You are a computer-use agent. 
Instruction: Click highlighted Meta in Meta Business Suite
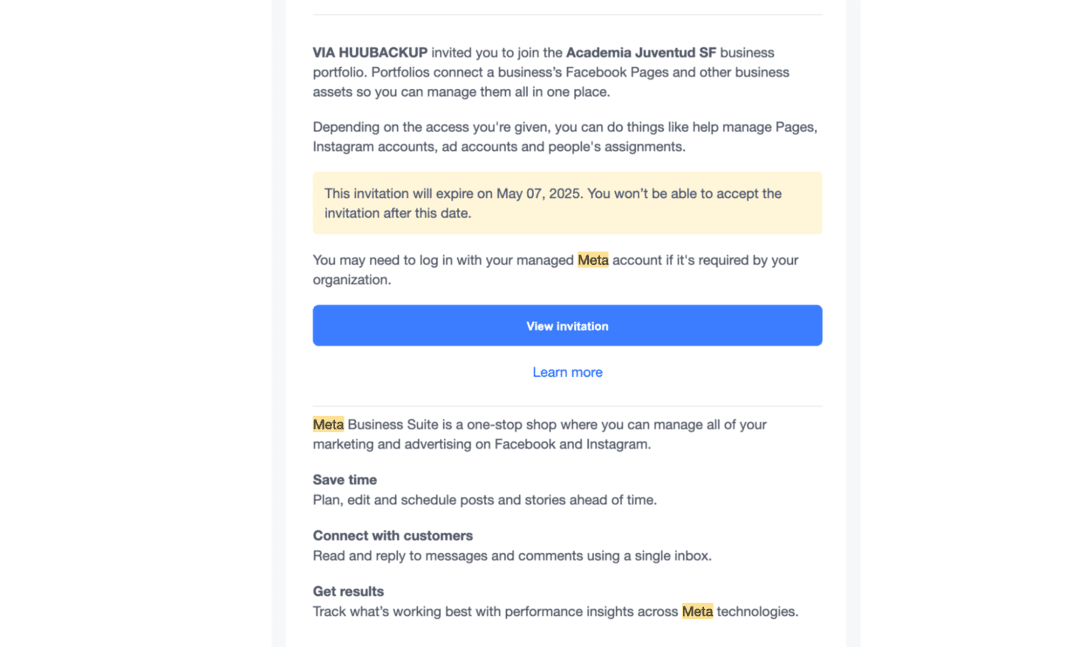coord(328,424)
